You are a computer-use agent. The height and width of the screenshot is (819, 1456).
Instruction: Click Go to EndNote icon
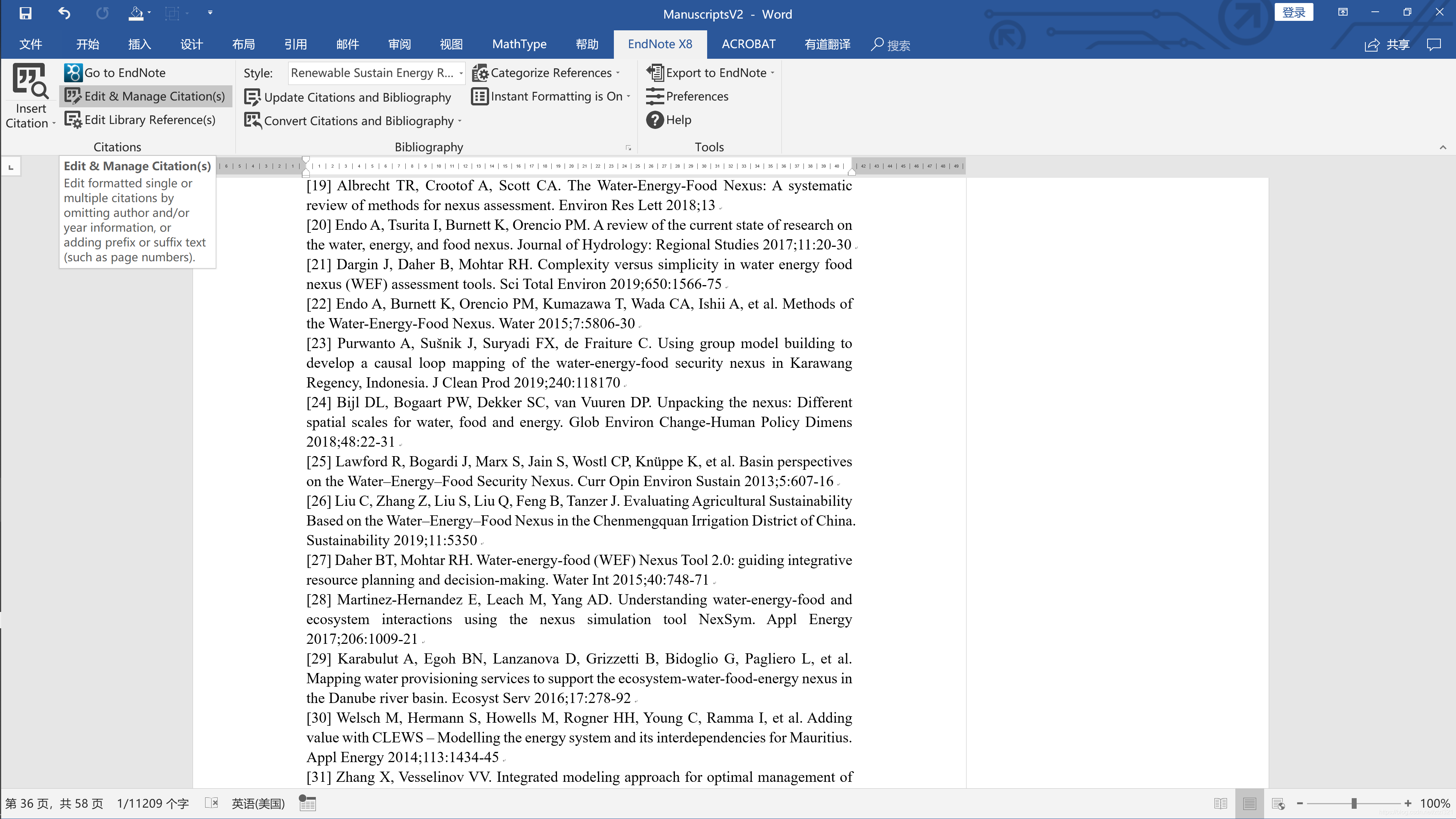tap(73, 73)
